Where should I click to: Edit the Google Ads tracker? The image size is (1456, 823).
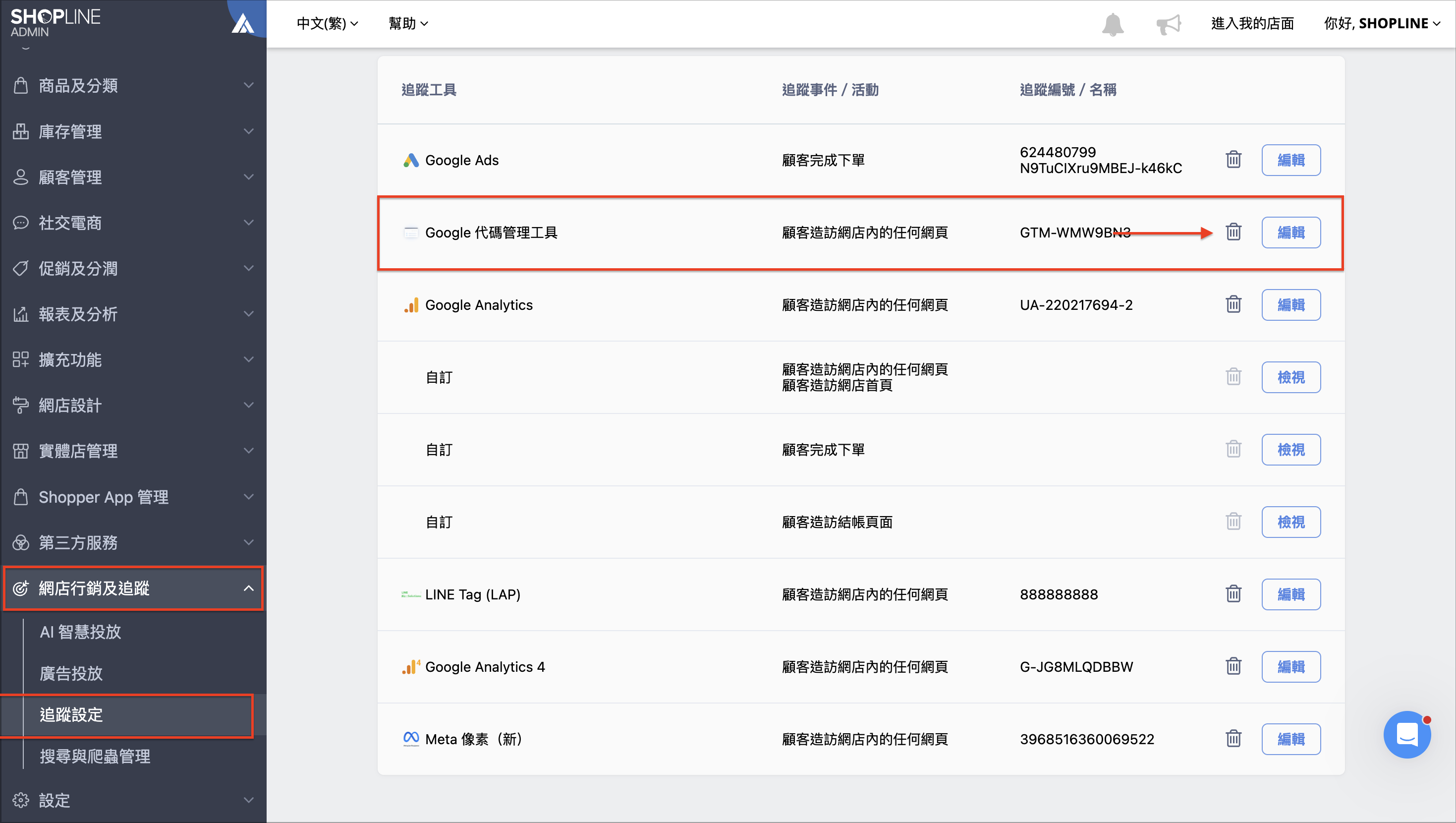point(1291,160)
